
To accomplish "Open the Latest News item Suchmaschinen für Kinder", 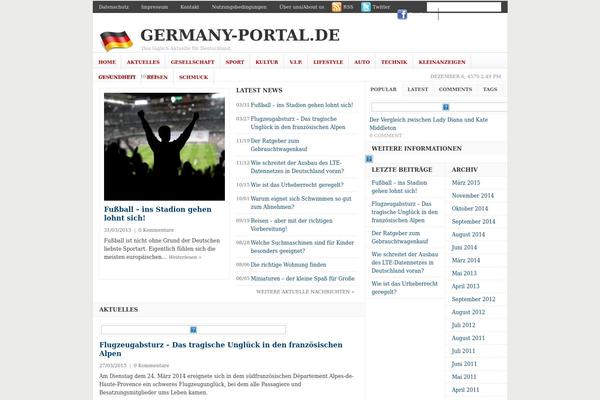I will click(x=302, y=247).
